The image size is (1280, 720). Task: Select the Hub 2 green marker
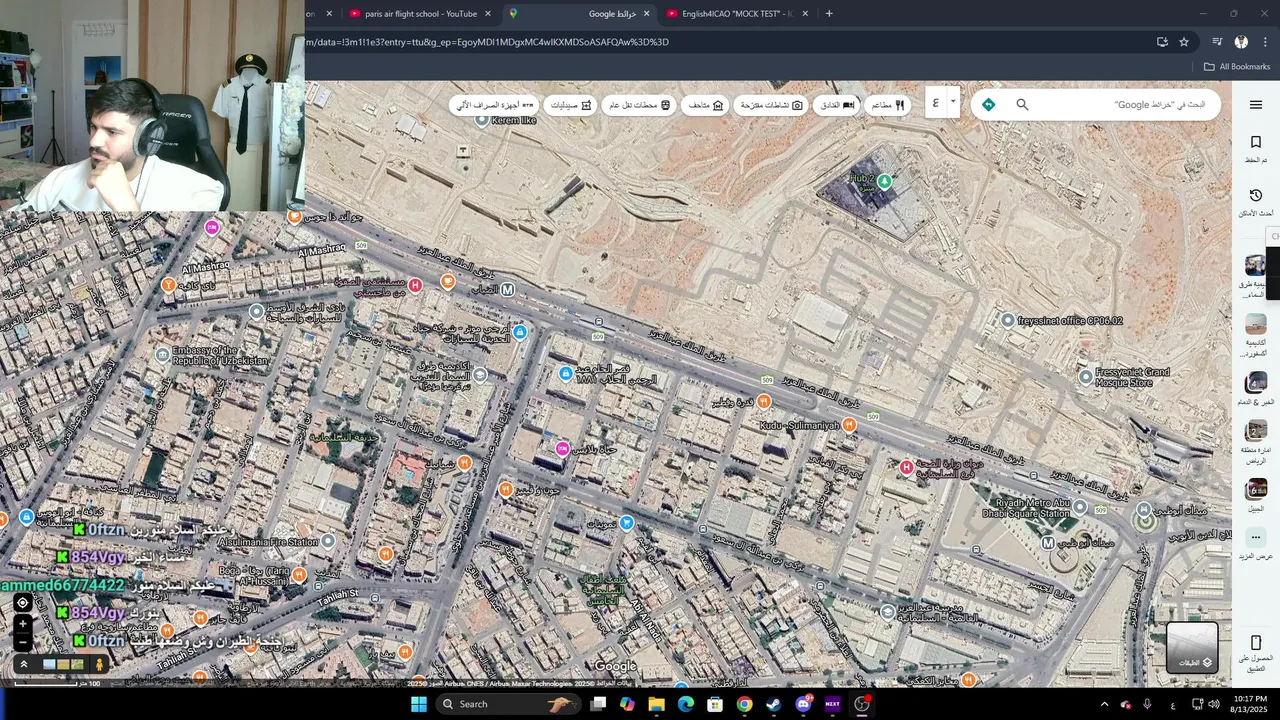coord(884,181)
